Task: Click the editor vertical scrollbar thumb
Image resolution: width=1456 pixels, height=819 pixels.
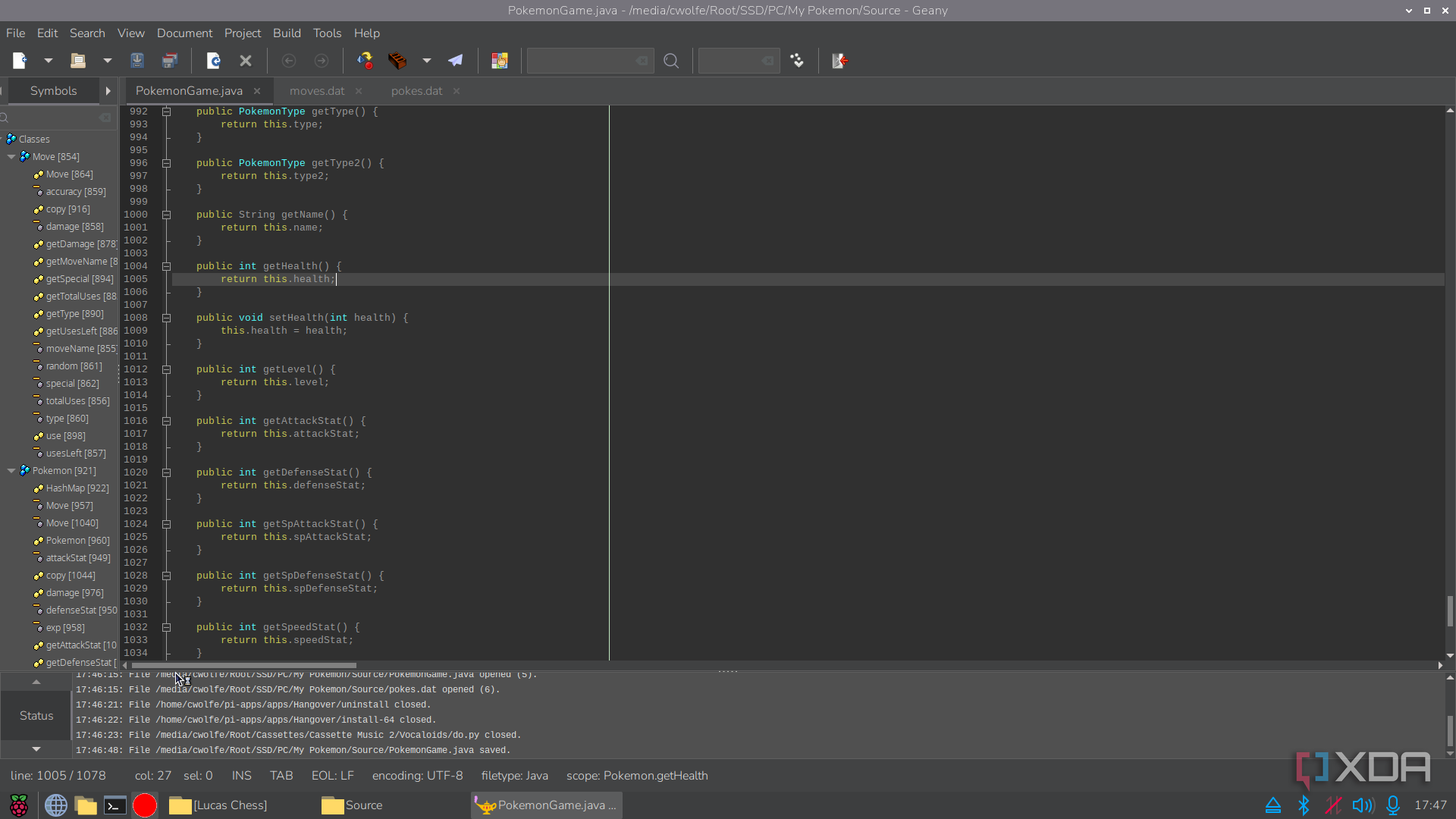Action: tap(1450, 610)
